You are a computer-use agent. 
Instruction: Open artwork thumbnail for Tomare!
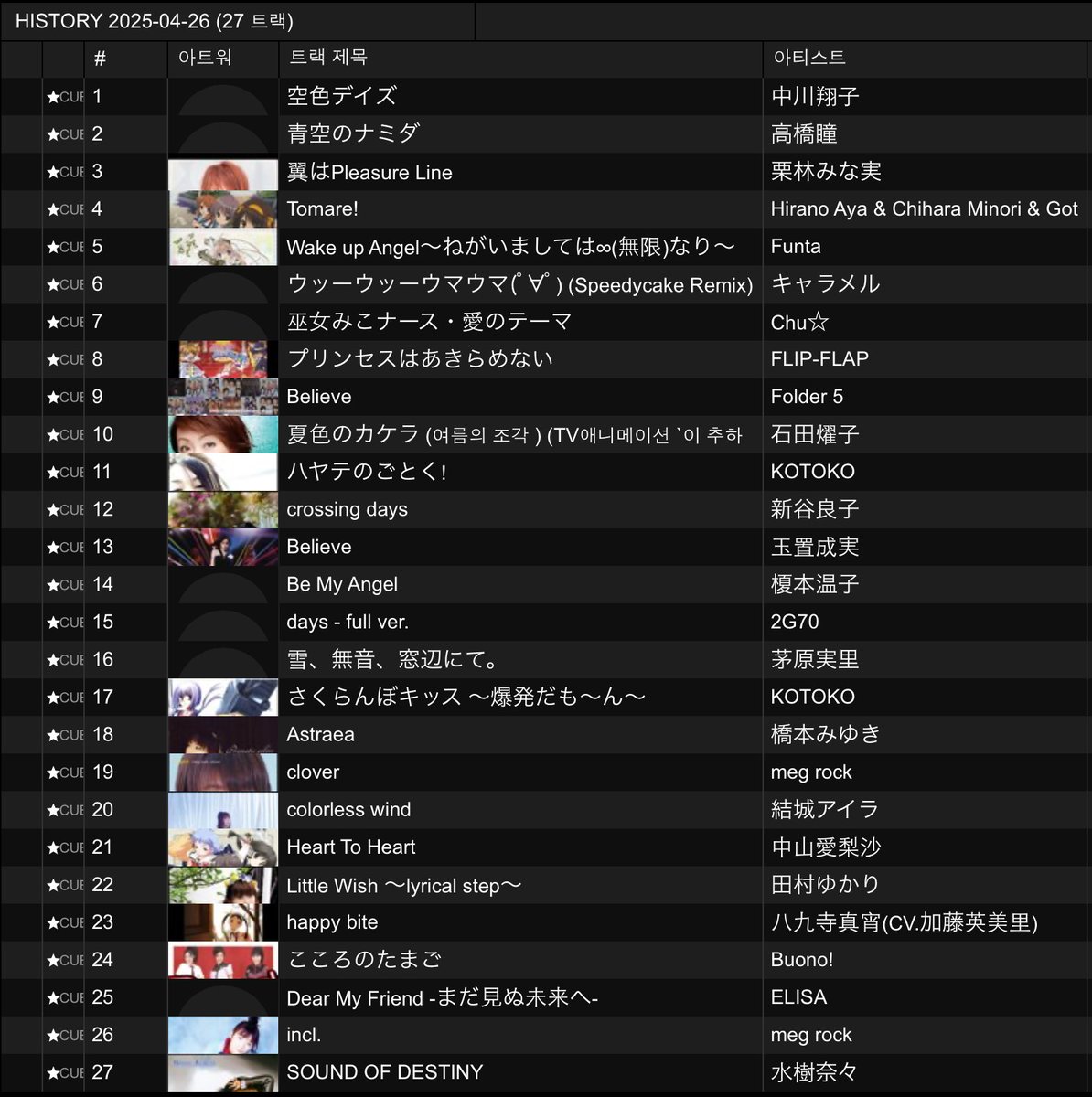point(223,209)
